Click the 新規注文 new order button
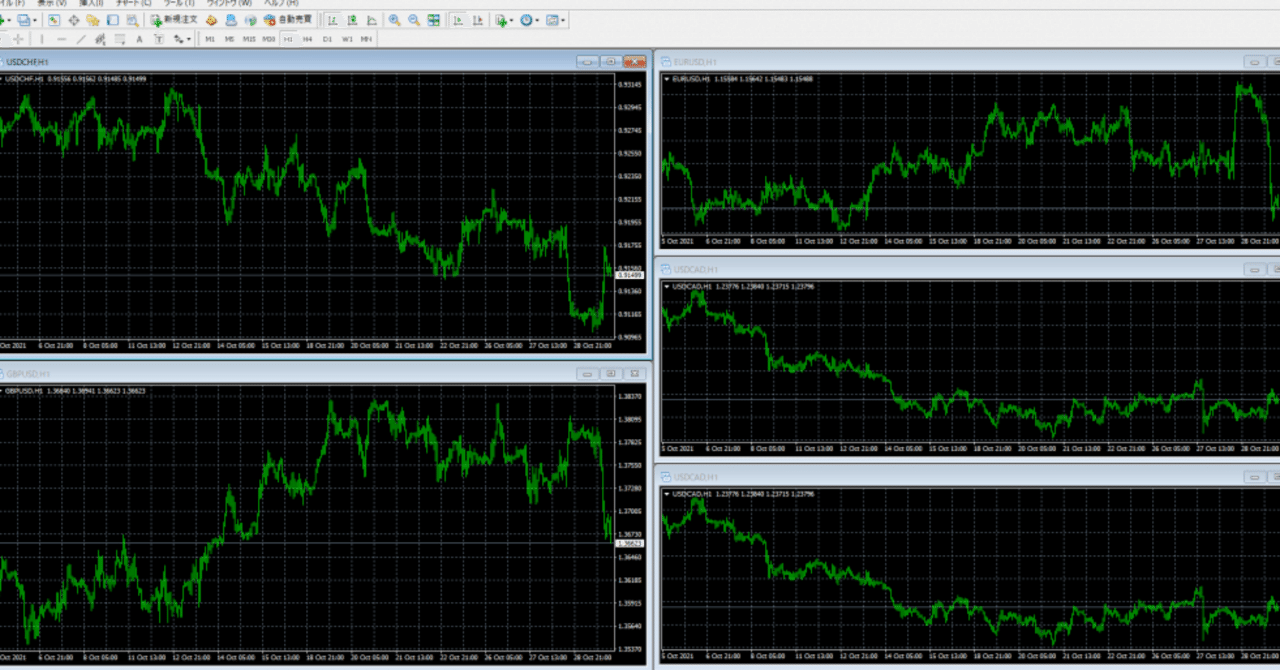This screenshot has width=1280, height=670. point(175,20)
